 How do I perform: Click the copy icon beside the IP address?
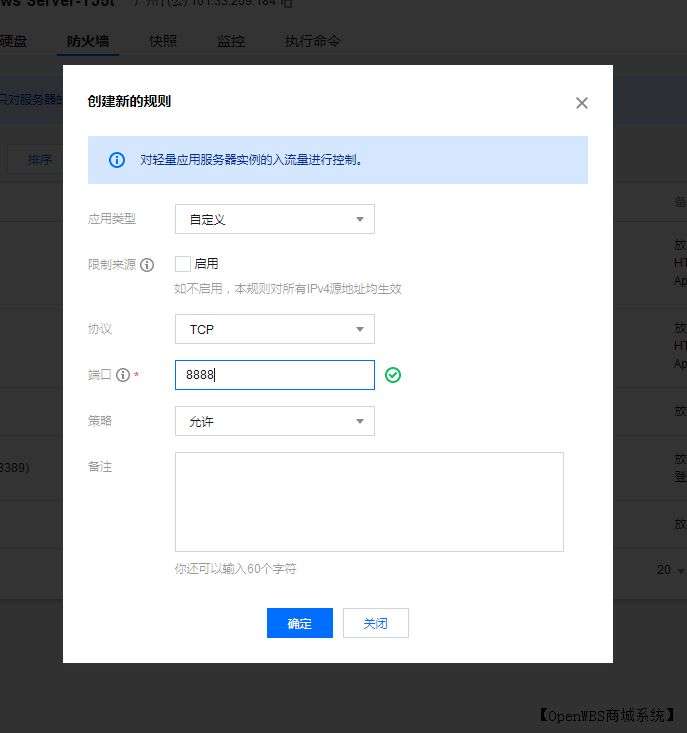tap(288, 3)
